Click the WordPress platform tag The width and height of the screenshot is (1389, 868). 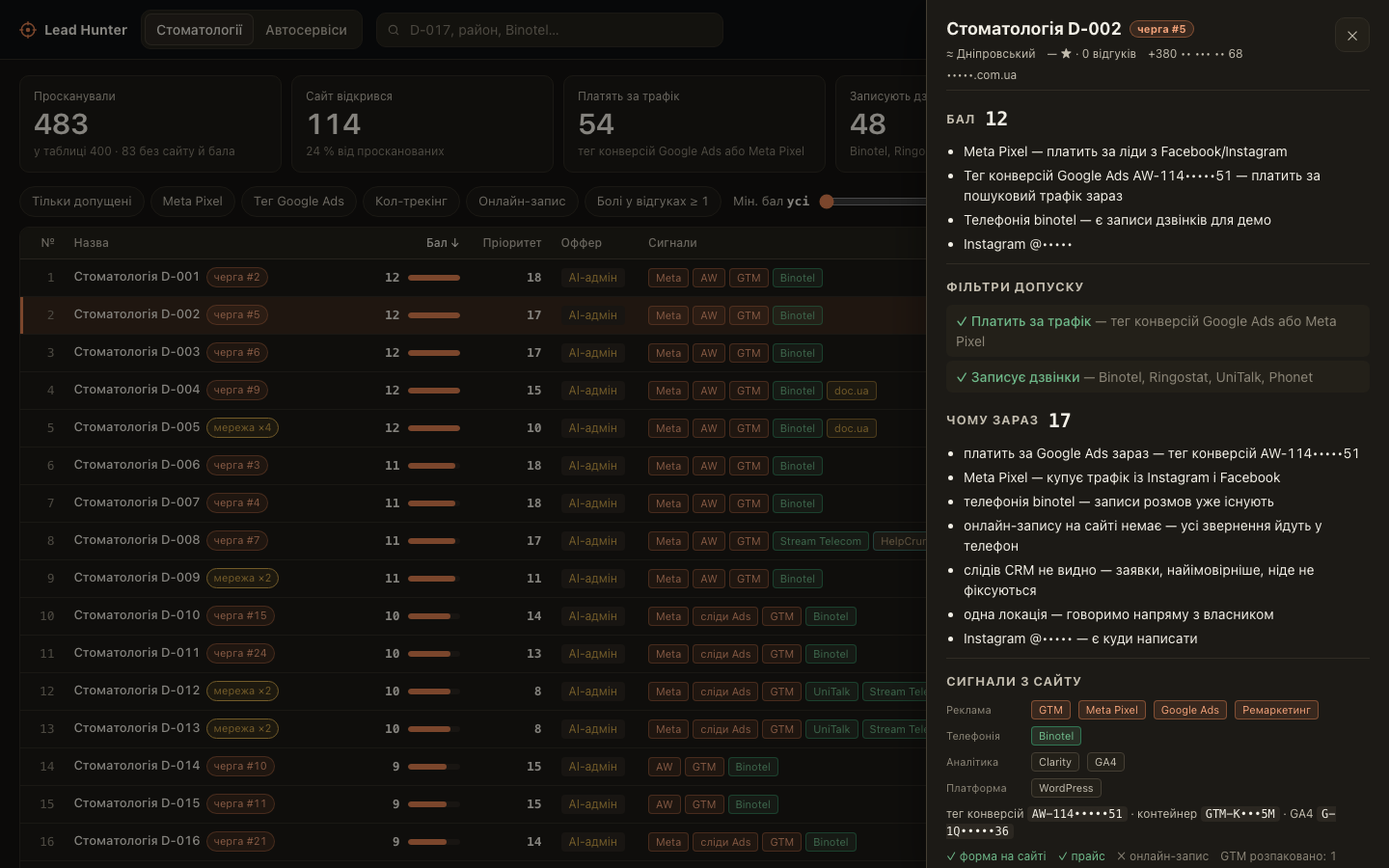click(1066, 788)
